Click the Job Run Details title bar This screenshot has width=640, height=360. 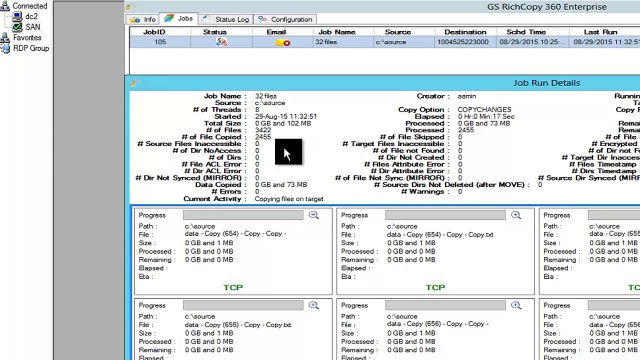tap(382, 83)
